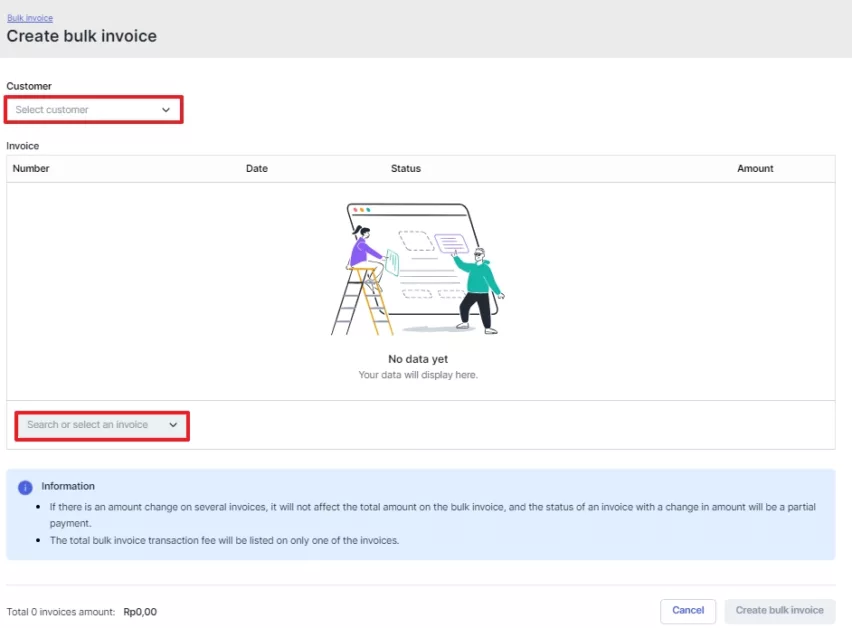Click the Cancel button
The image size is (852, 628).
(688, 611)
